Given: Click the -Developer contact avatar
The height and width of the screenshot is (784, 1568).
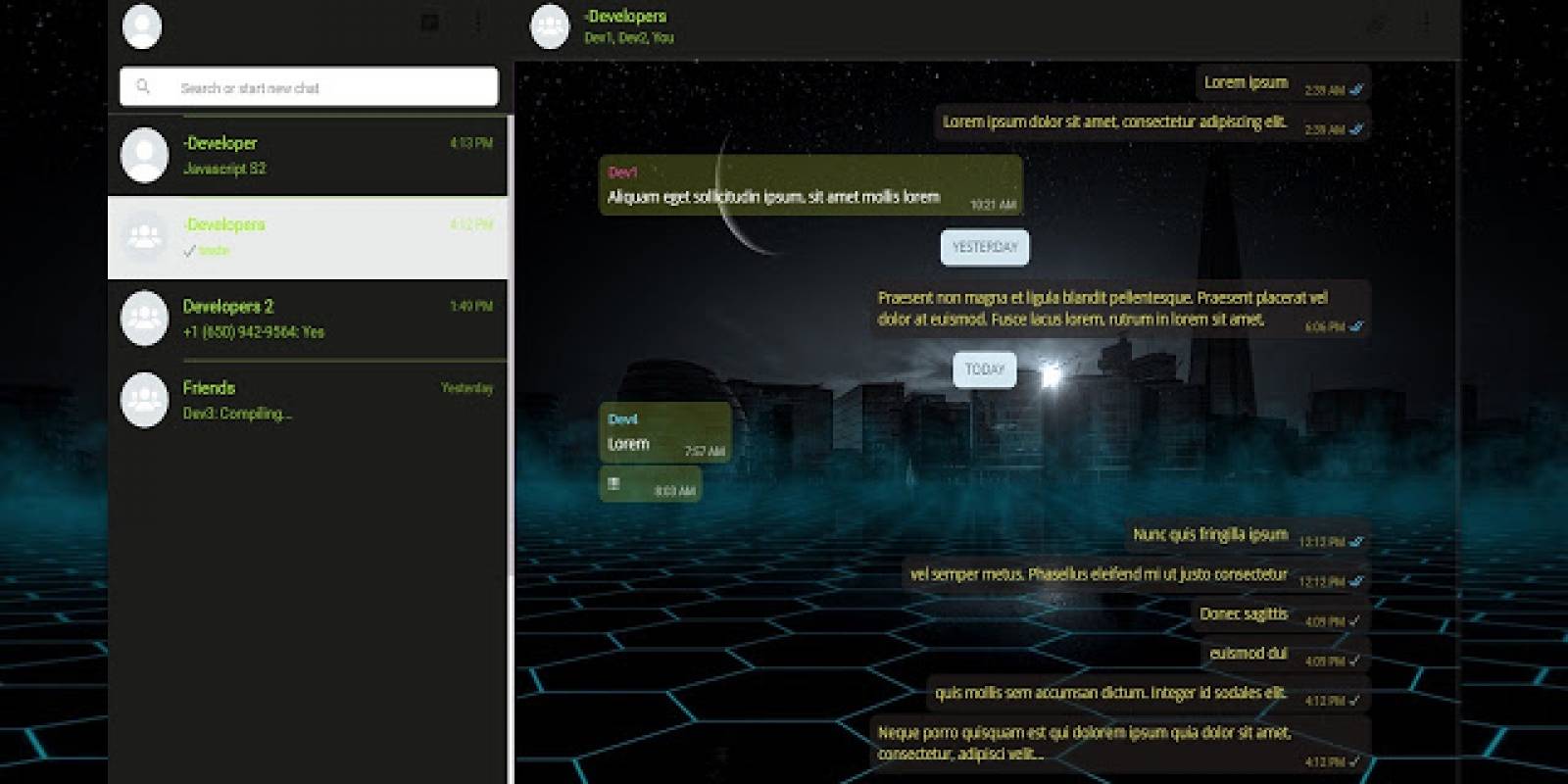Looking at the screenshot, I should (144, 155).
